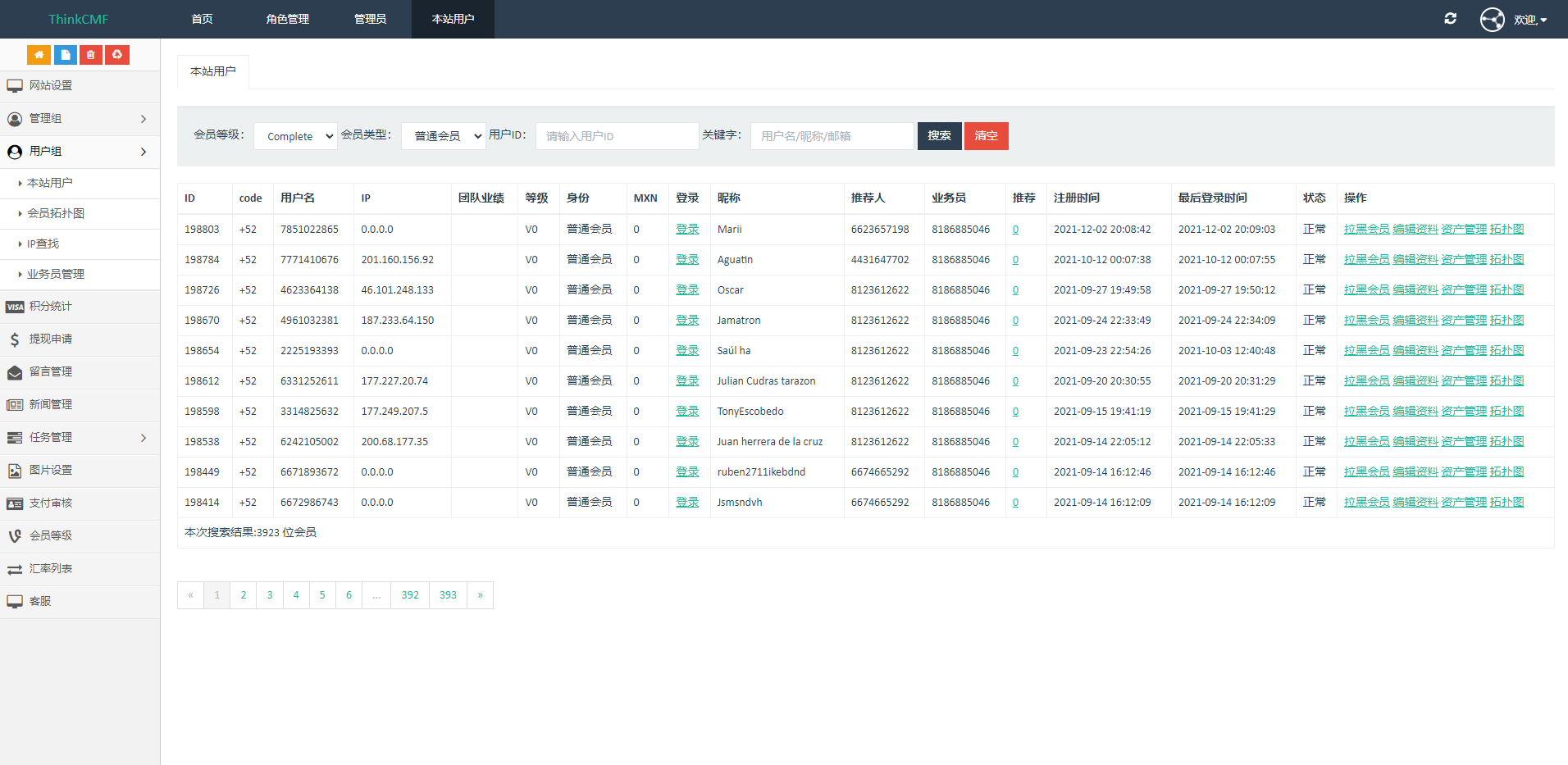The height and width of the screenshot is (765, 1568).
Task: Open the 会员类型 普通会员 dropdown
Action: click(x=444, y=136)
